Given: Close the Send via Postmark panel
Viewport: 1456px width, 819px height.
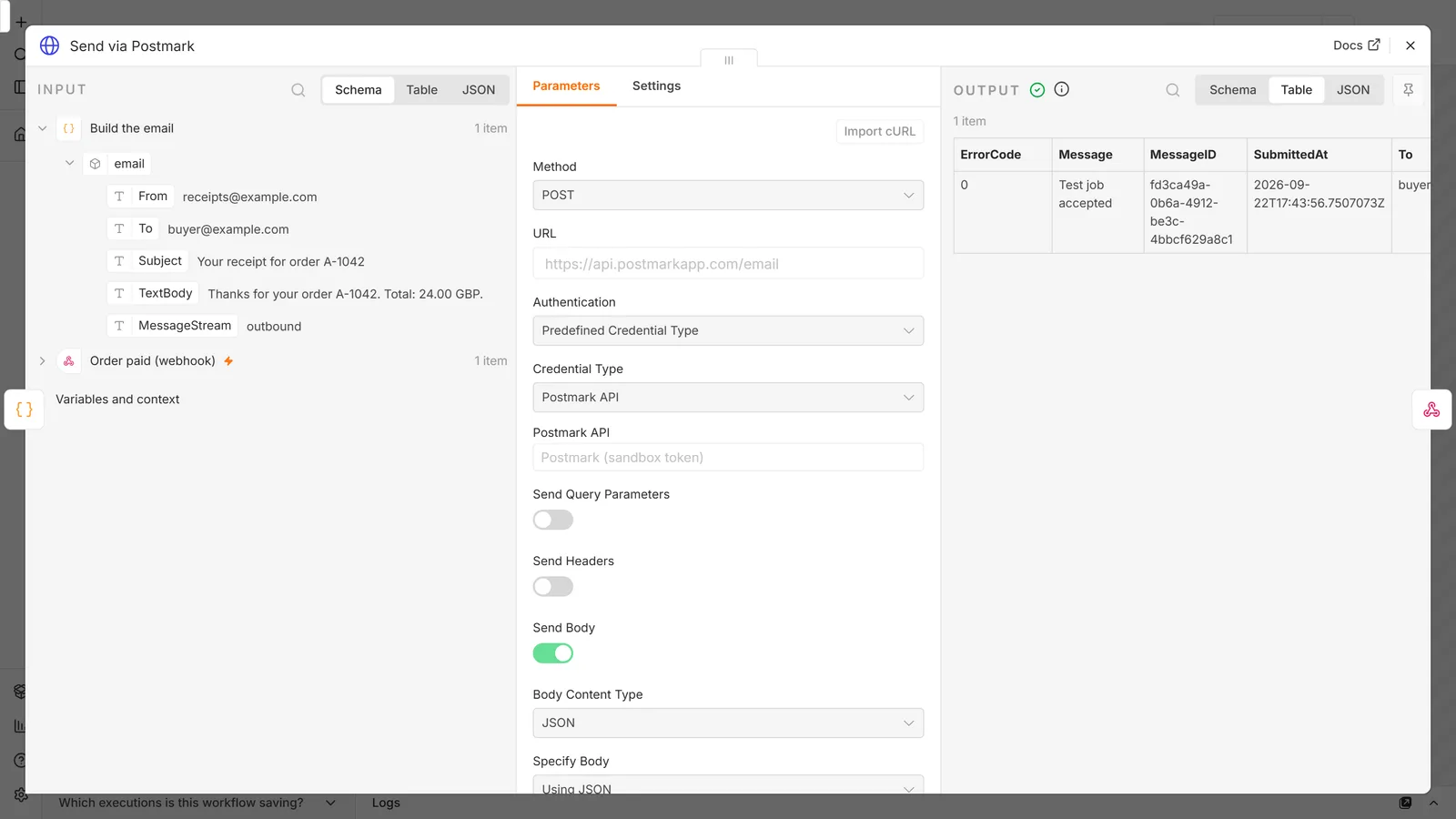Looking at the screenshot, I should [1410, 45].
